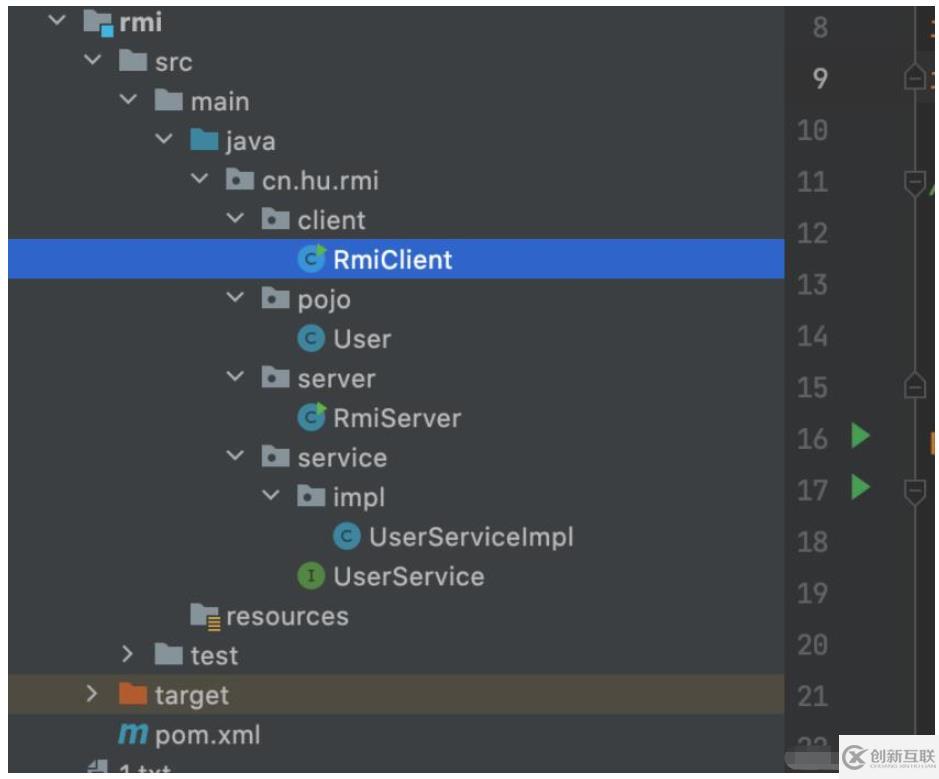939x779 pixels.
Task: Select the service package in tree
Action: point(341,458)
